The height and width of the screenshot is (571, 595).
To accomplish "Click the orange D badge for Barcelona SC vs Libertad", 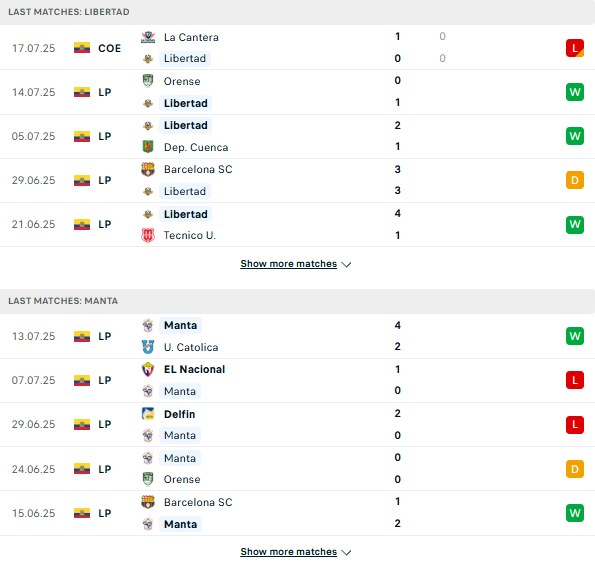I will (575, 180).
